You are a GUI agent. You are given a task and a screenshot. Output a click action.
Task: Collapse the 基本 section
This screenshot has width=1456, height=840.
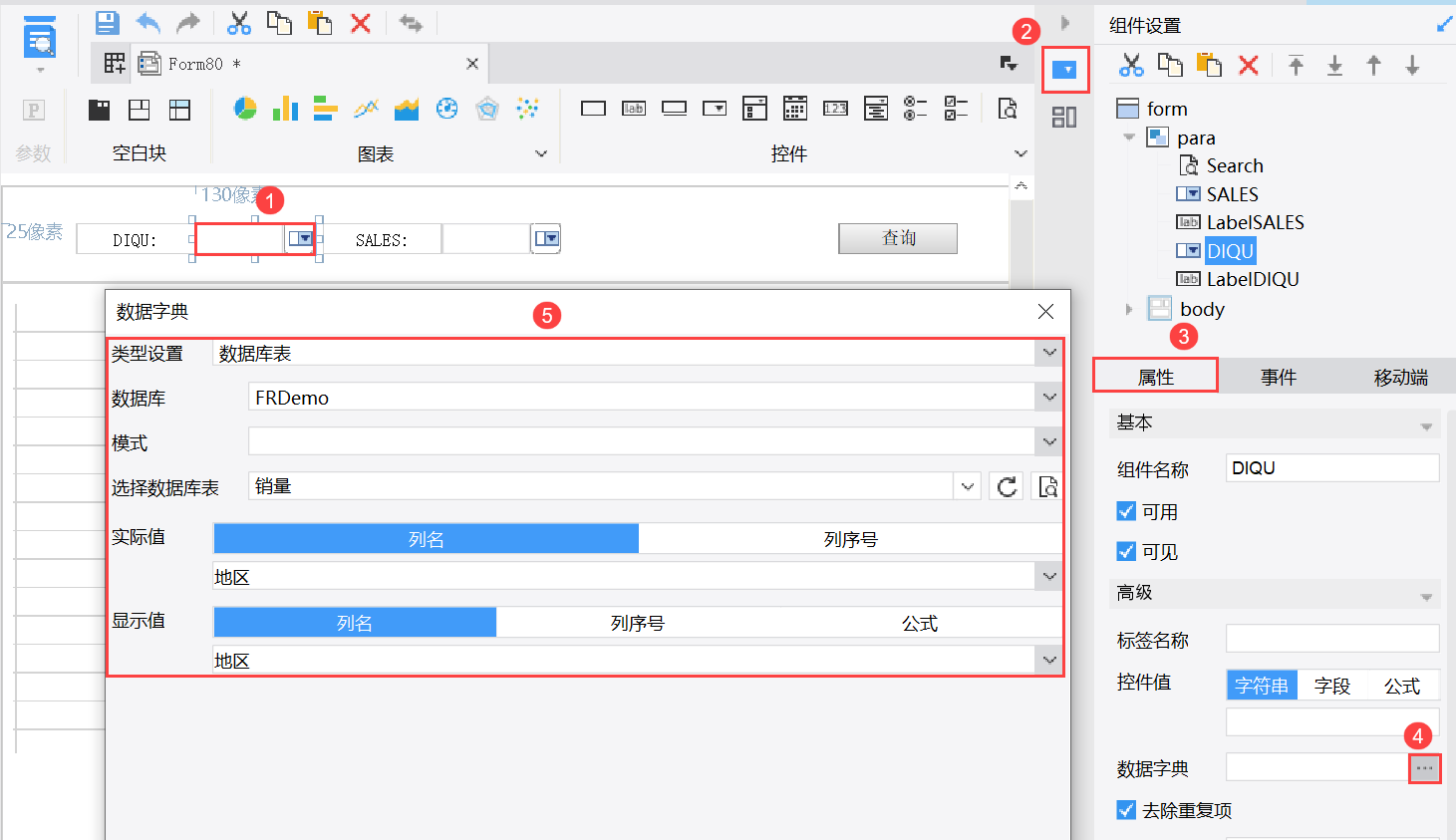[x=1426, y=426]
